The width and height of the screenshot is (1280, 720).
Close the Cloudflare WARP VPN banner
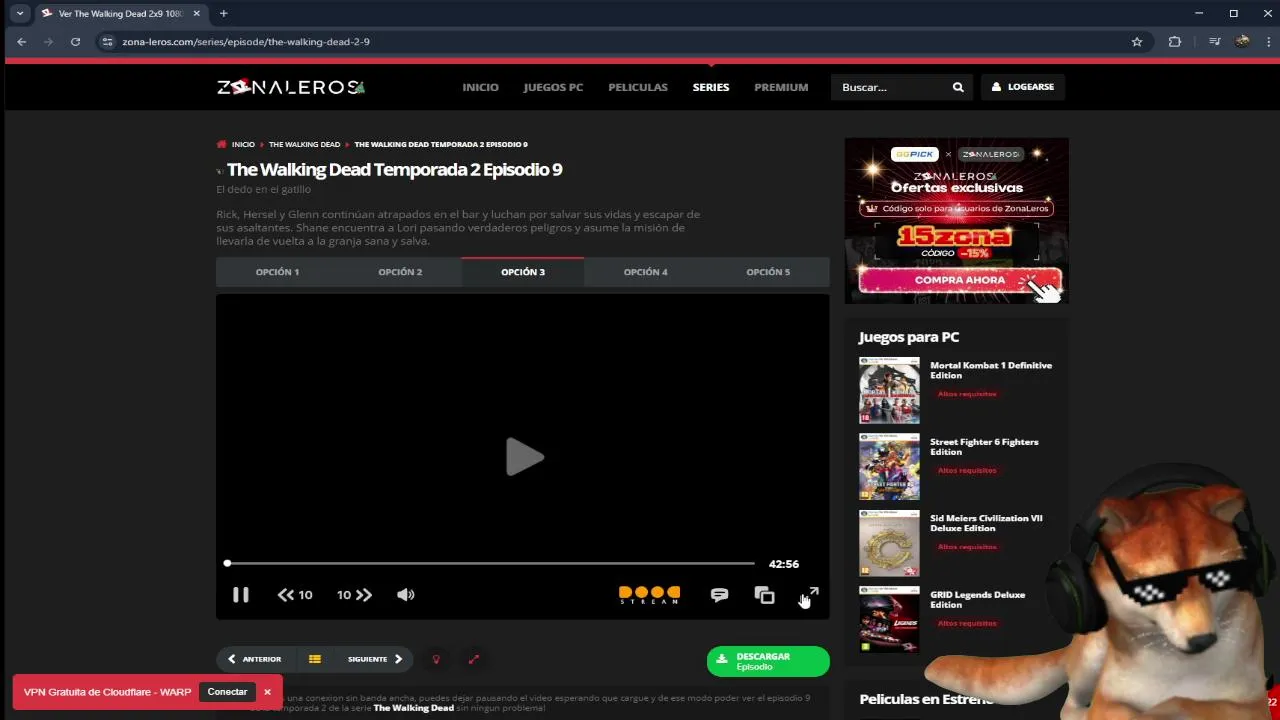[x=267, y=692]
